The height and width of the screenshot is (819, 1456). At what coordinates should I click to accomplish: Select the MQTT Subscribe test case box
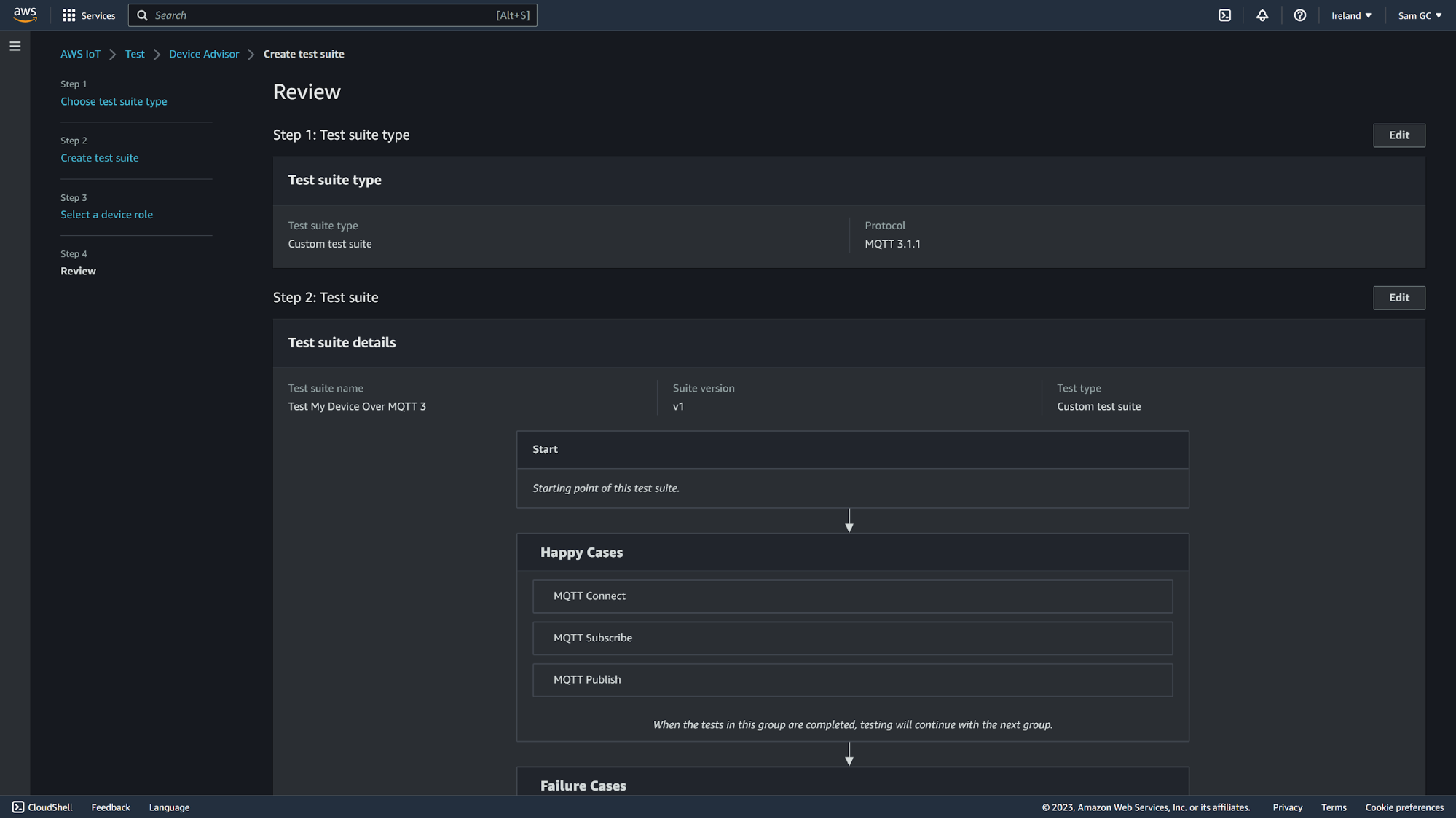tap(852, 638)
